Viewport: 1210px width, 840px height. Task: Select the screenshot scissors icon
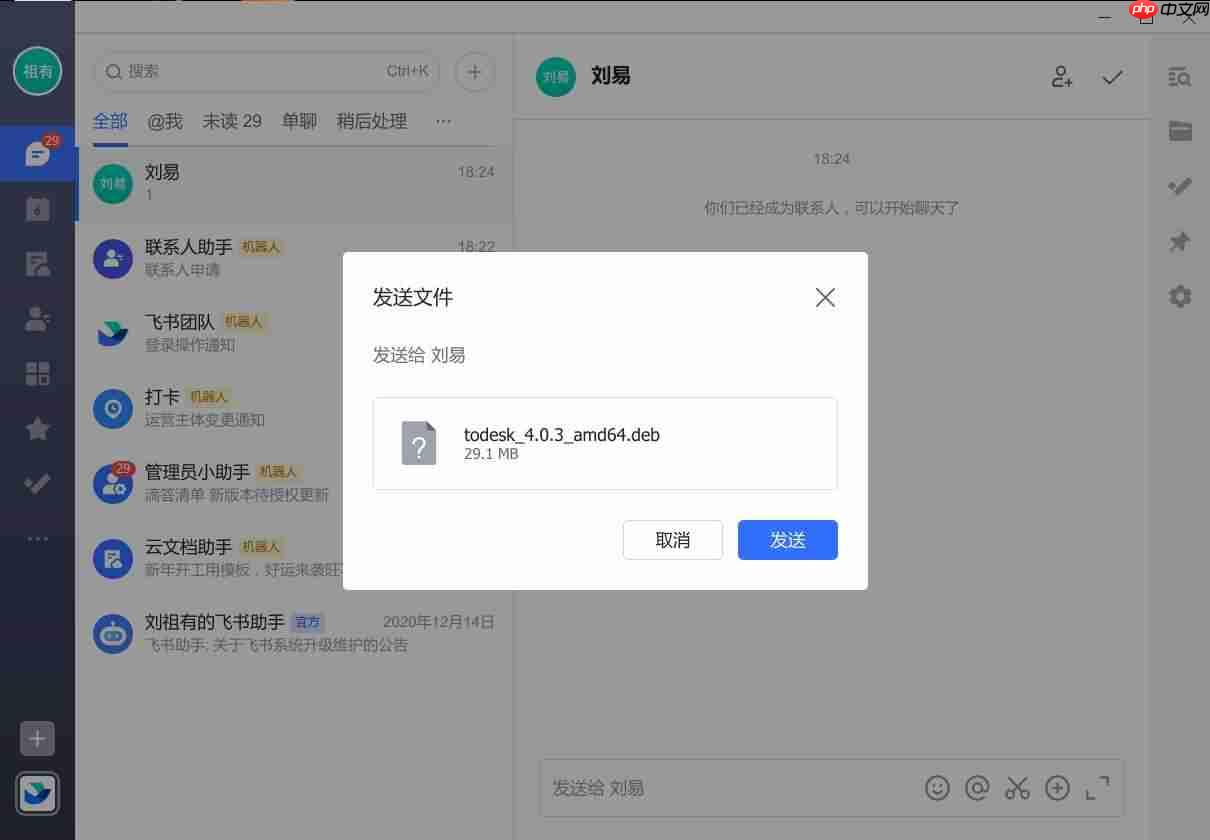click(x=1017, y=788)
